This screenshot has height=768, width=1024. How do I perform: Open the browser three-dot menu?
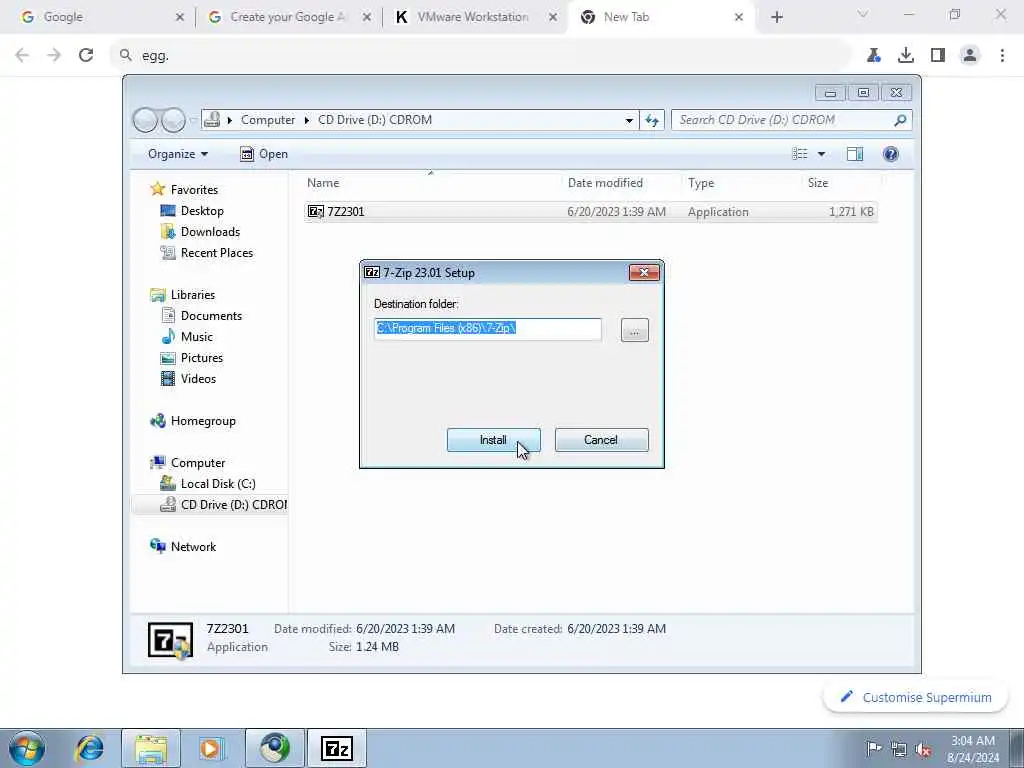point(1002,56)
